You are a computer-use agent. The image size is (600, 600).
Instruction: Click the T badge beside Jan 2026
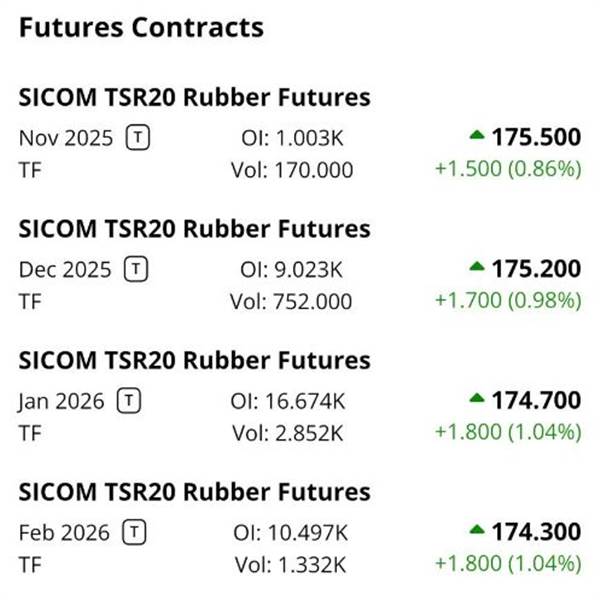point(128,401)
